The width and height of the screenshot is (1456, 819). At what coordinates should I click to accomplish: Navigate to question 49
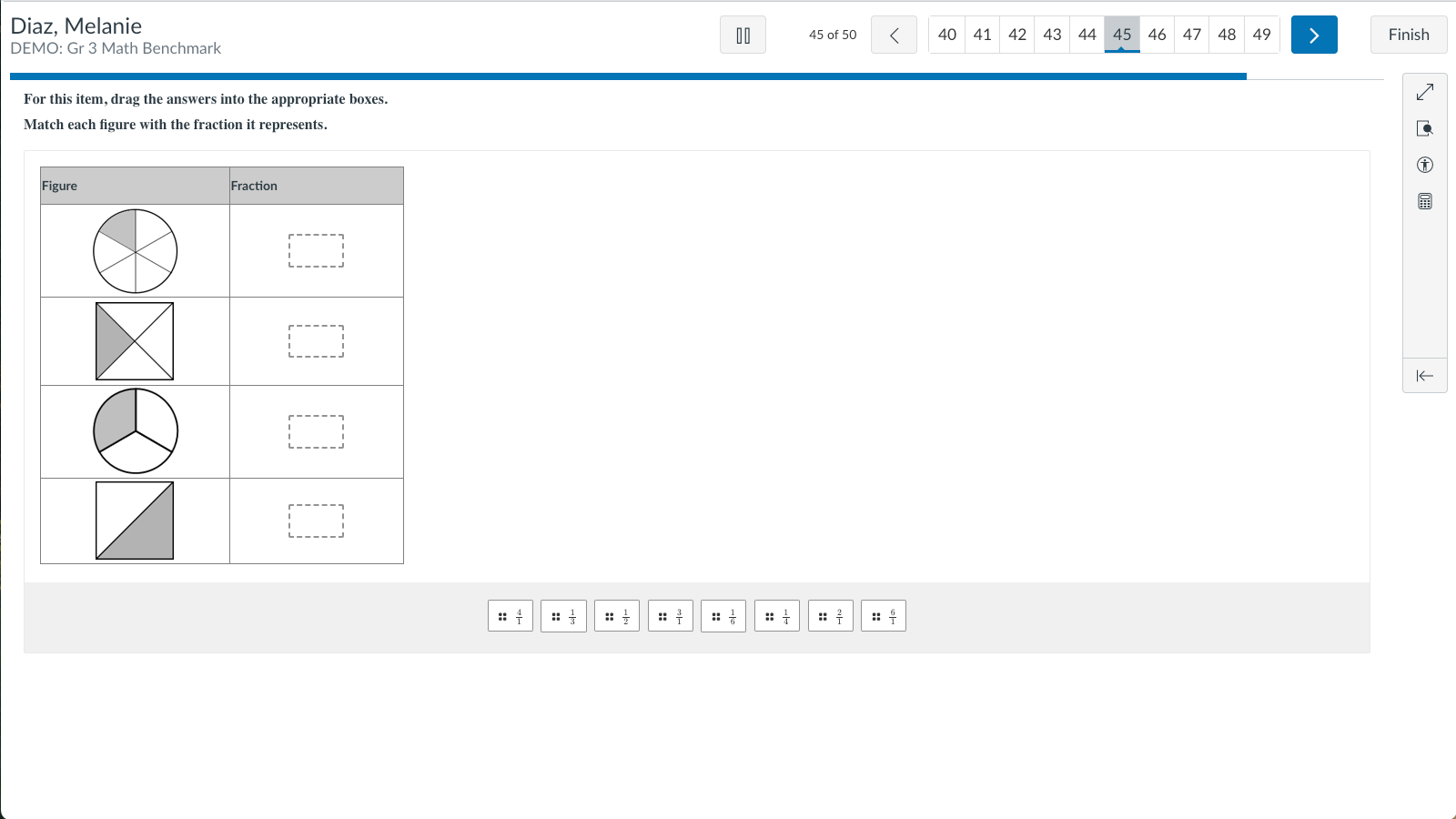[1261, 35]
